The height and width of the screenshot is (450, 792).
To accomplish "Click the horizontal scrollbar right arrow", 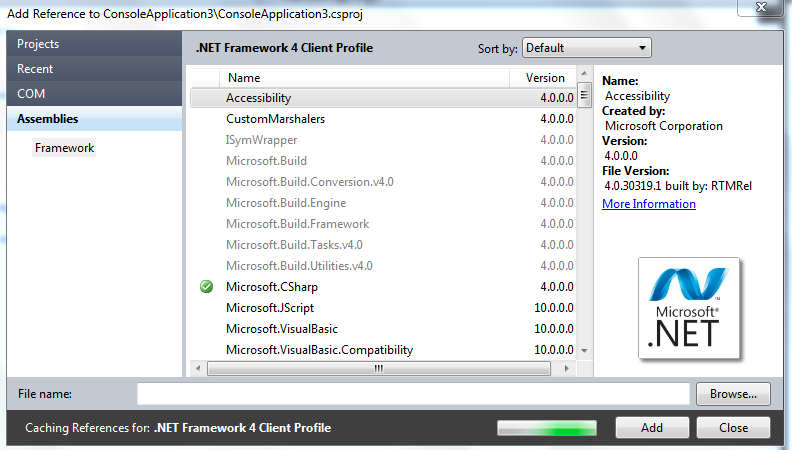I will 567,369.
